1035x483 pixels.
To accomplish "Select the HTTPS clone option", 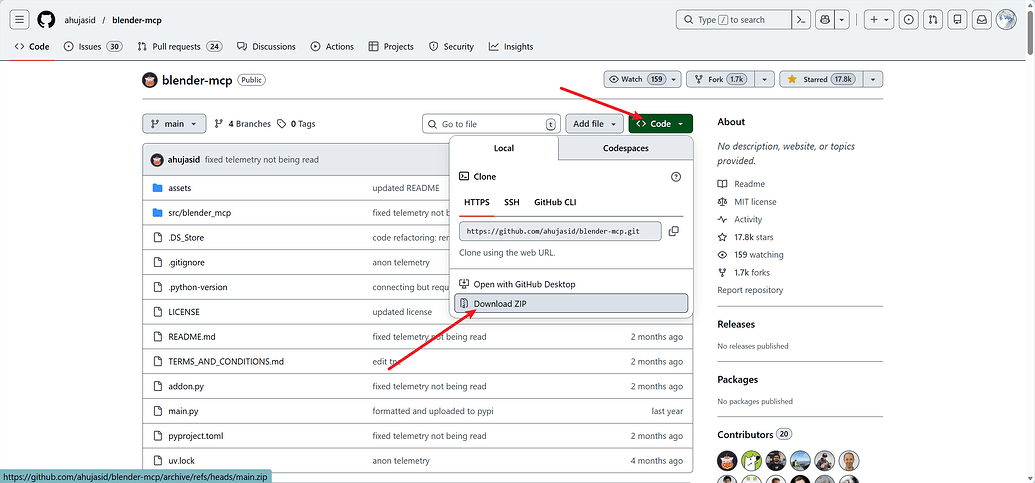I will 477,202.
